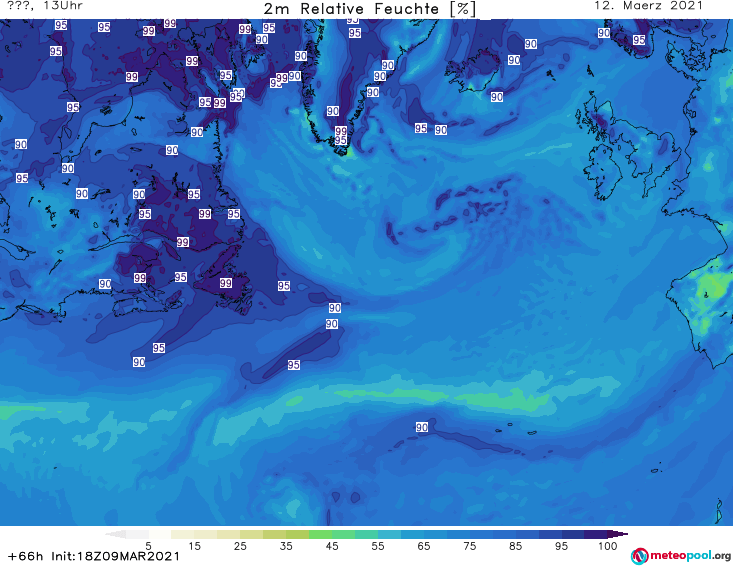The image size is (733, 566).
Task: Click the arrow tip above 100 on colorbar
Action: click(618, 534)
